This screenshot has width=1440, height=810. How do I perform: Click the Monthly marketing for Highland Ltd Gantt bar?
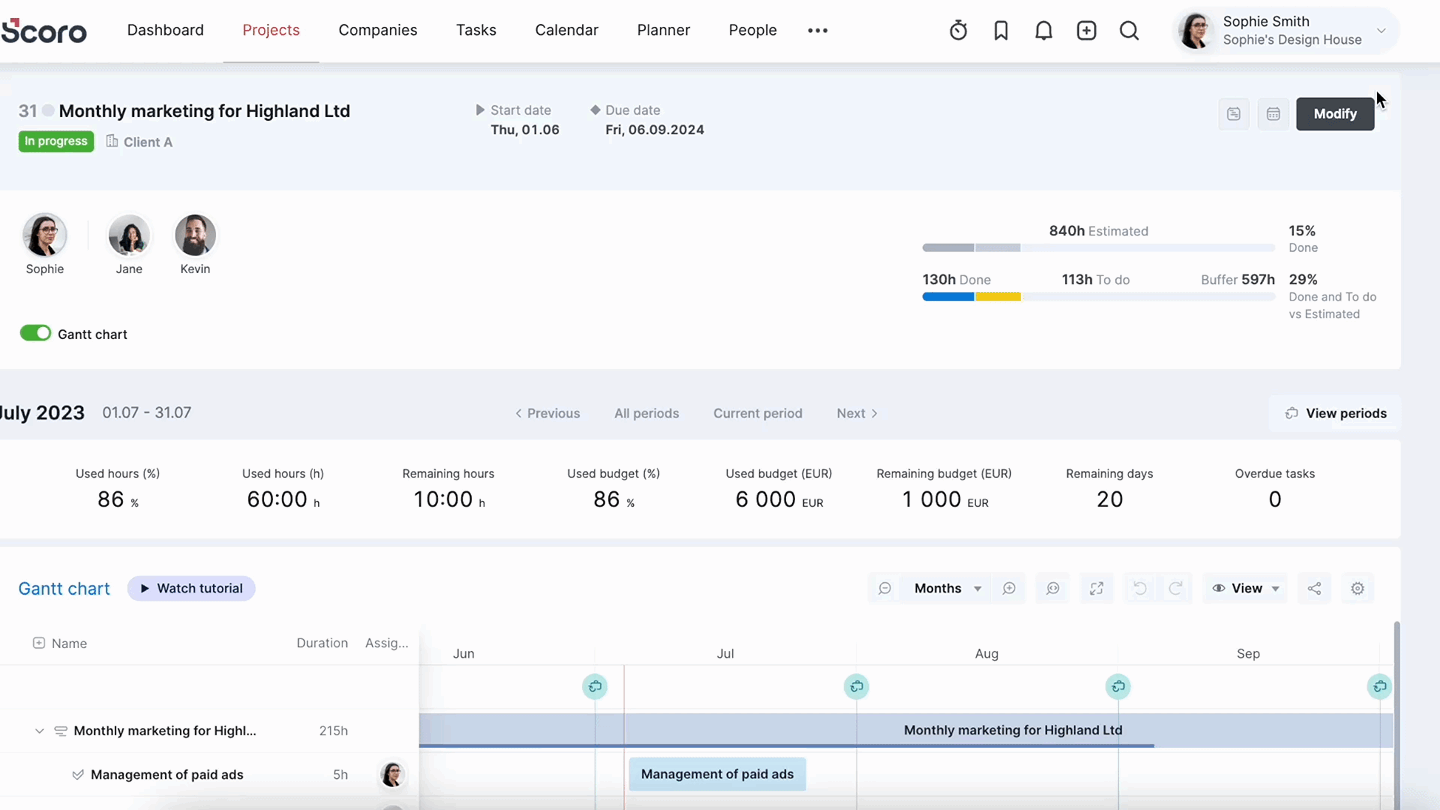click(x=906, y=731)
